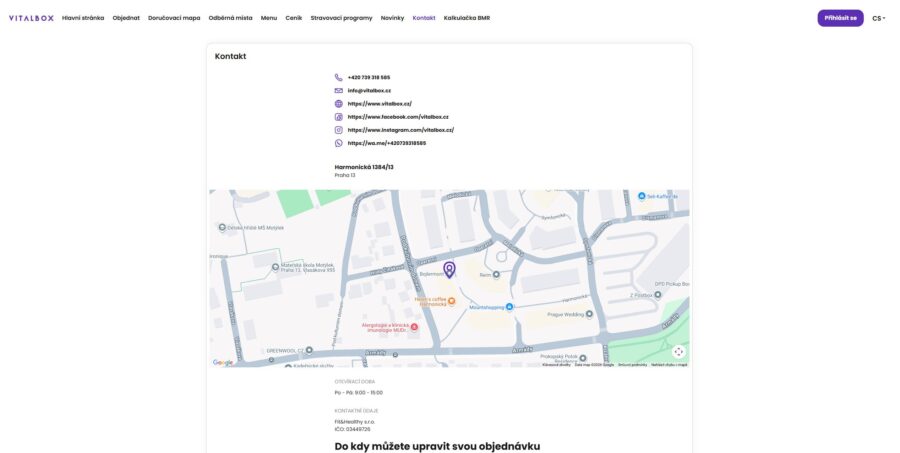Click the purple location pin on the map
The width and height of the screenshot is (900, 453).
(x=449, y=269)
